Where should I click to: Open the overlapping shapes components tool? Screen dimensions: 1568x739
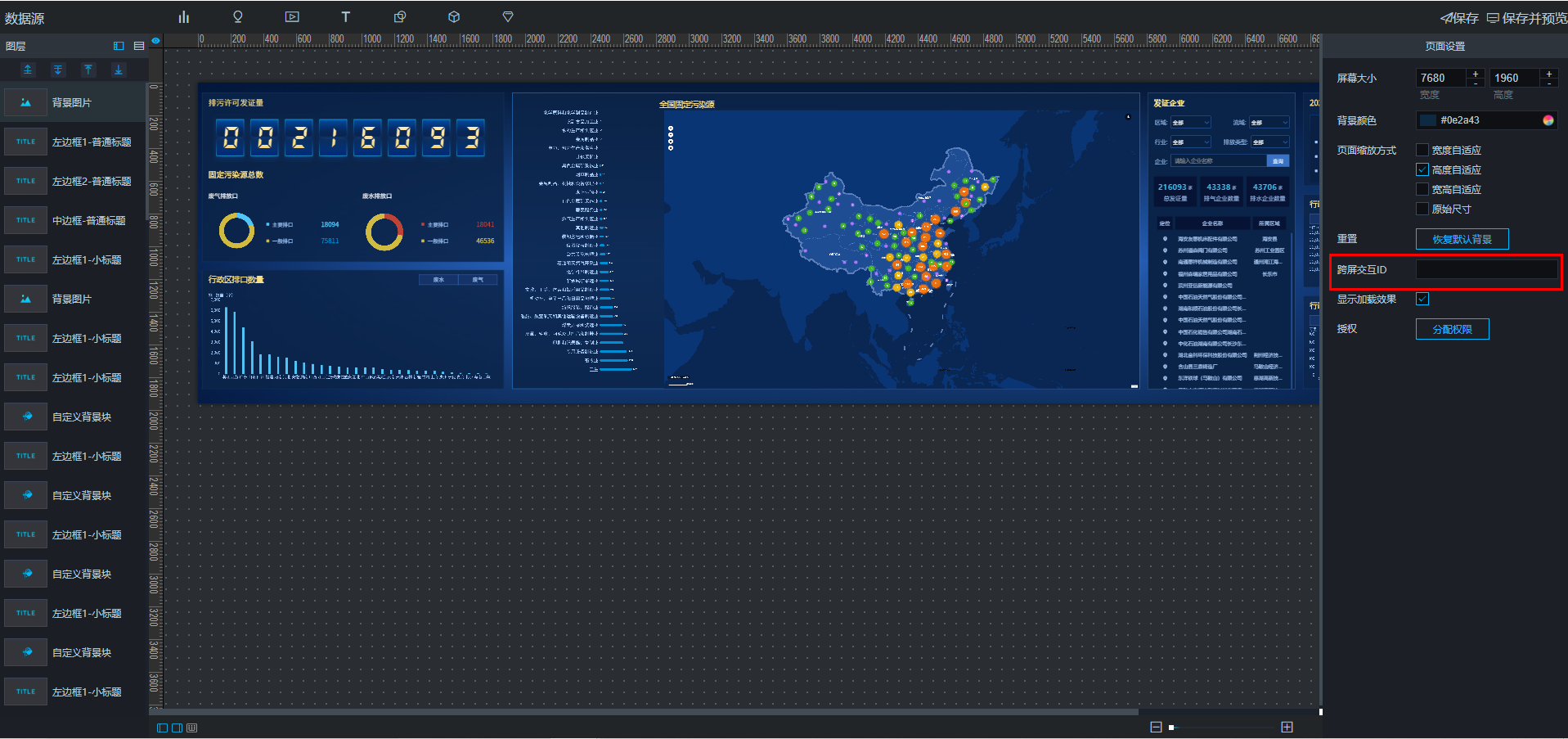400,16
